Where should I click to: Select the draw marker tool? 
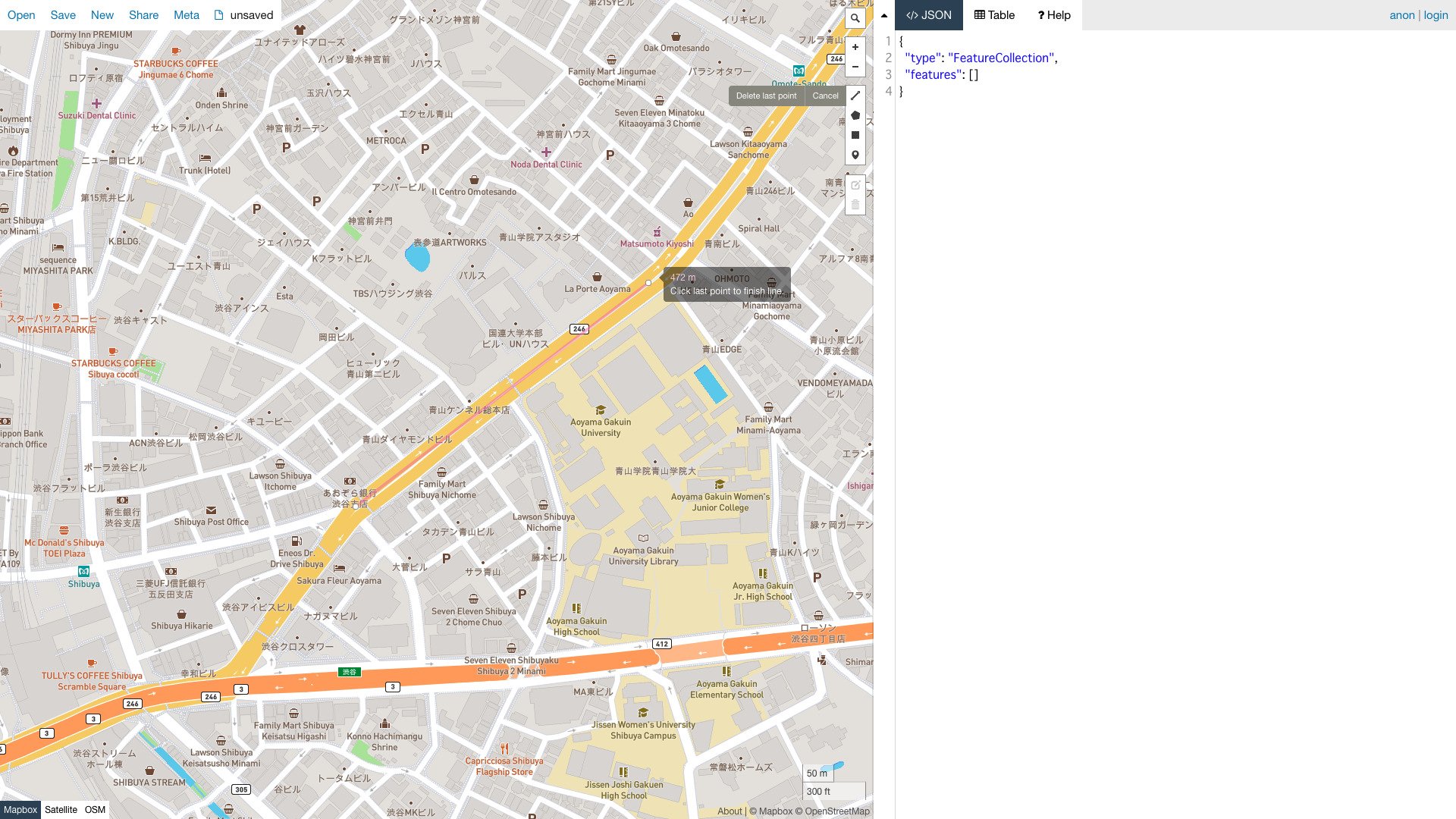[x=855, y=155]
